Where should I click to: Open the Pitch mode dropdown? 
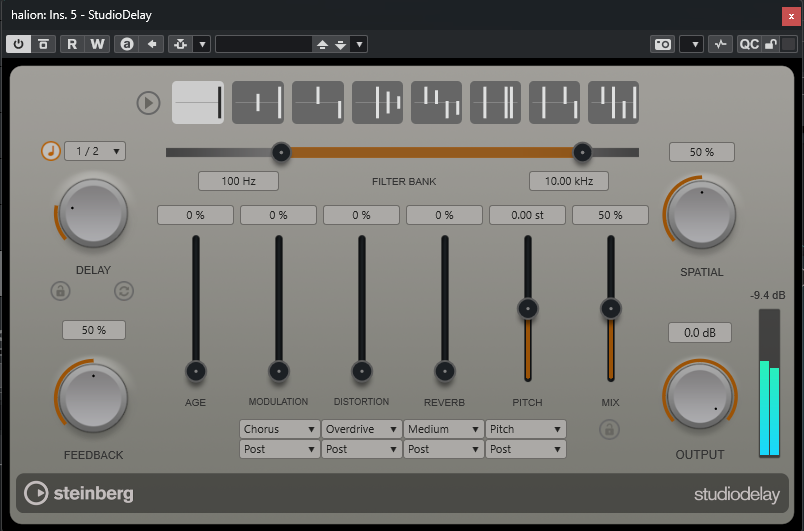pyautogui.click(x=526, y=429)
